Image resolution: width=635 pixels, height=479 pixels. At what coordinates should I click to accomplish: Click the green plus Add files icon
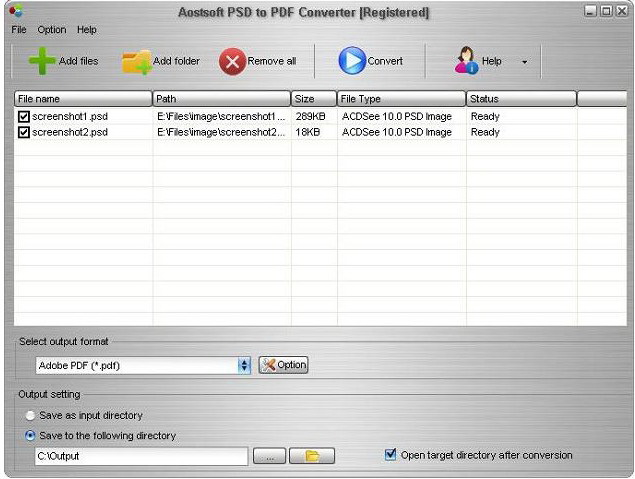[42, 61]
